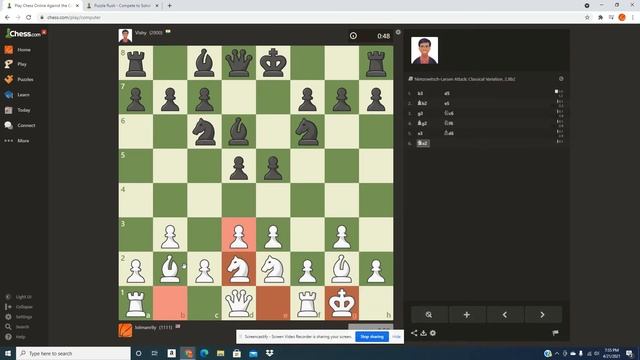Click the browser back button
This screenshot has height=360, width=640.
pyautogui.click(x=7, y=18)
